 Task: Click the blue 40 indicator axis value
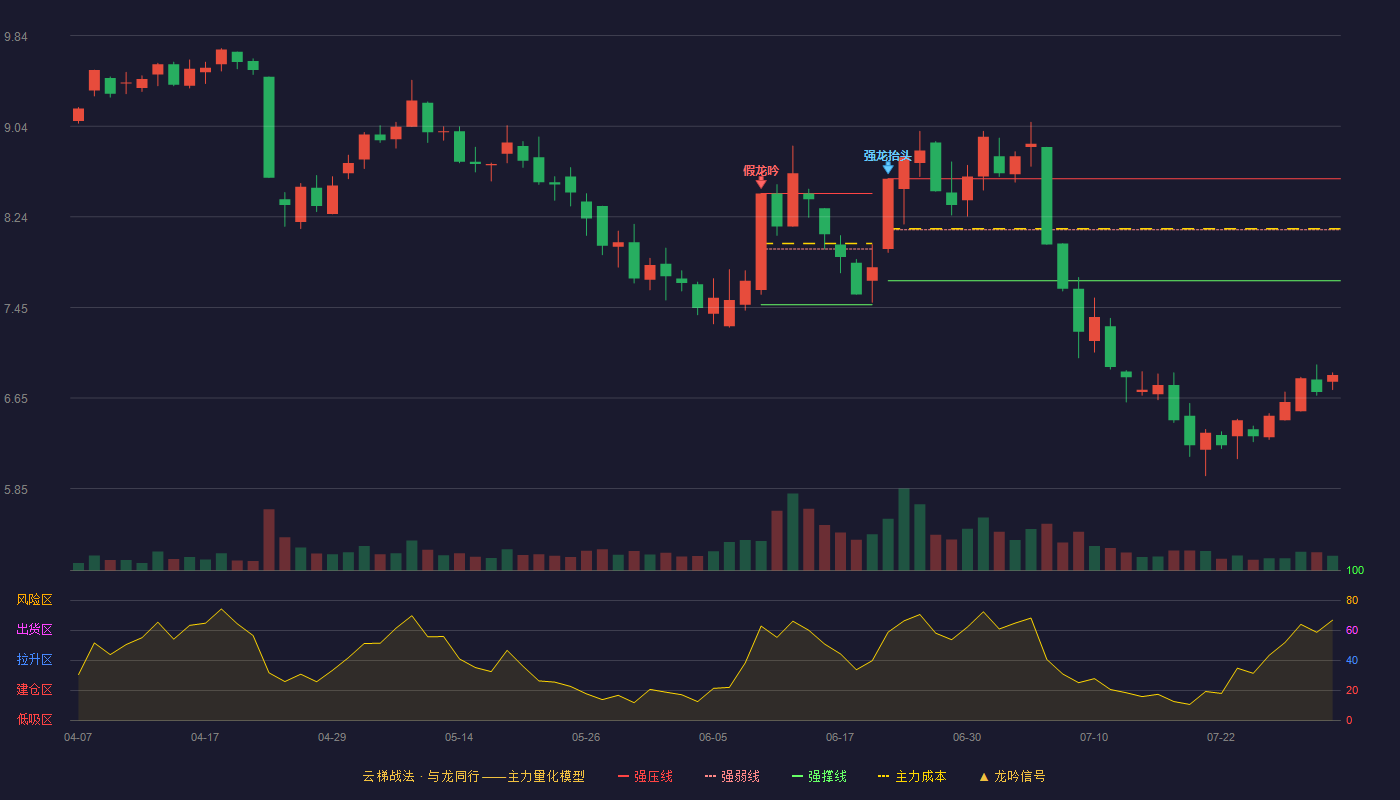pyautogui.click(x=1352, y=660)
